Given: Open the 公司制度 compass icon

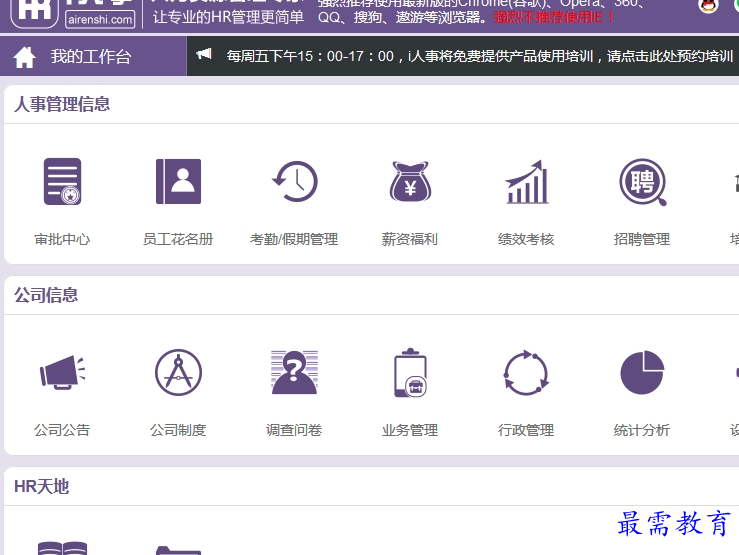Looking at the screenshot, I should (178, 372).
